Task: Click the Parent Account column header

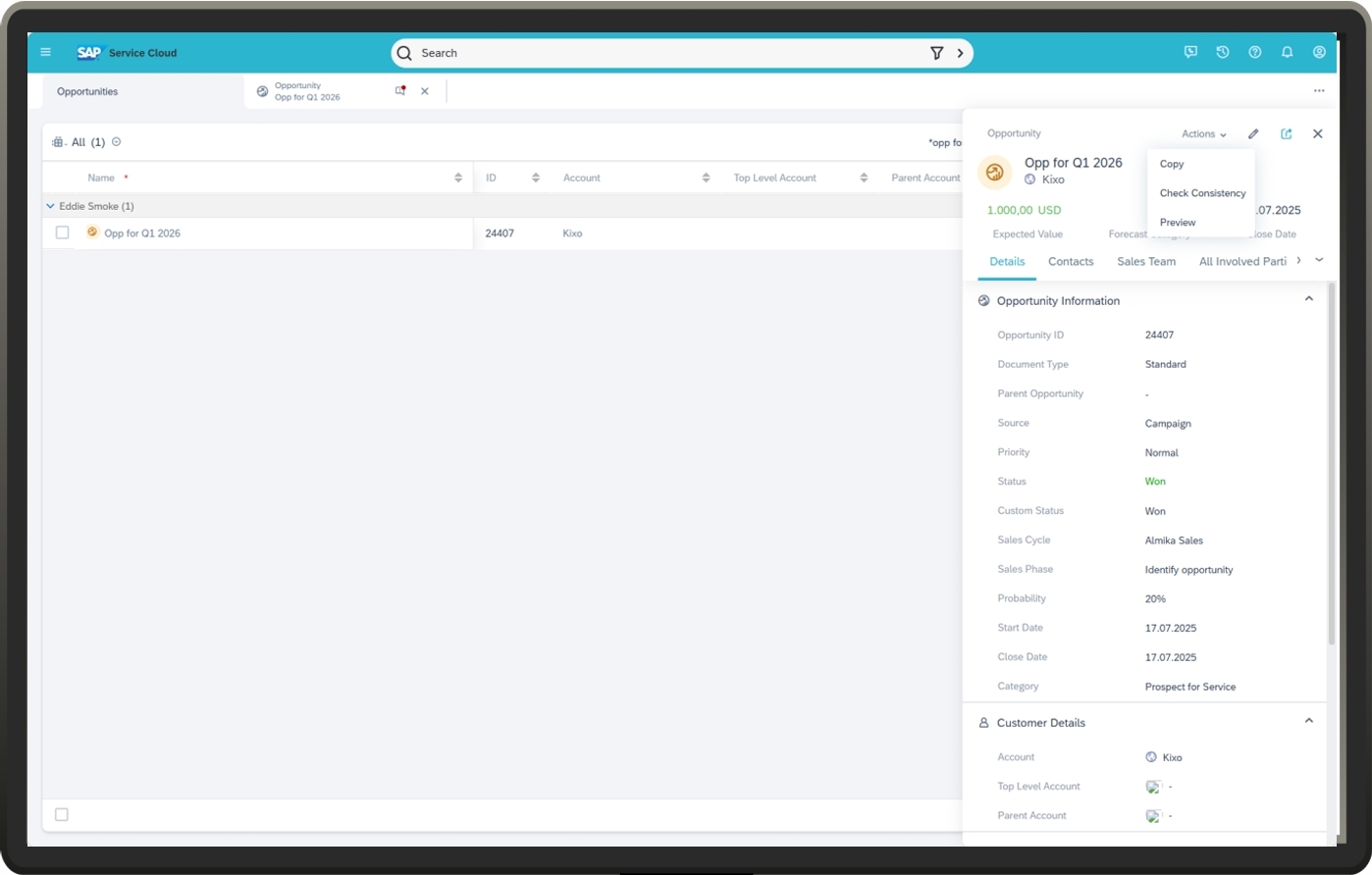Action: [924, 178]
